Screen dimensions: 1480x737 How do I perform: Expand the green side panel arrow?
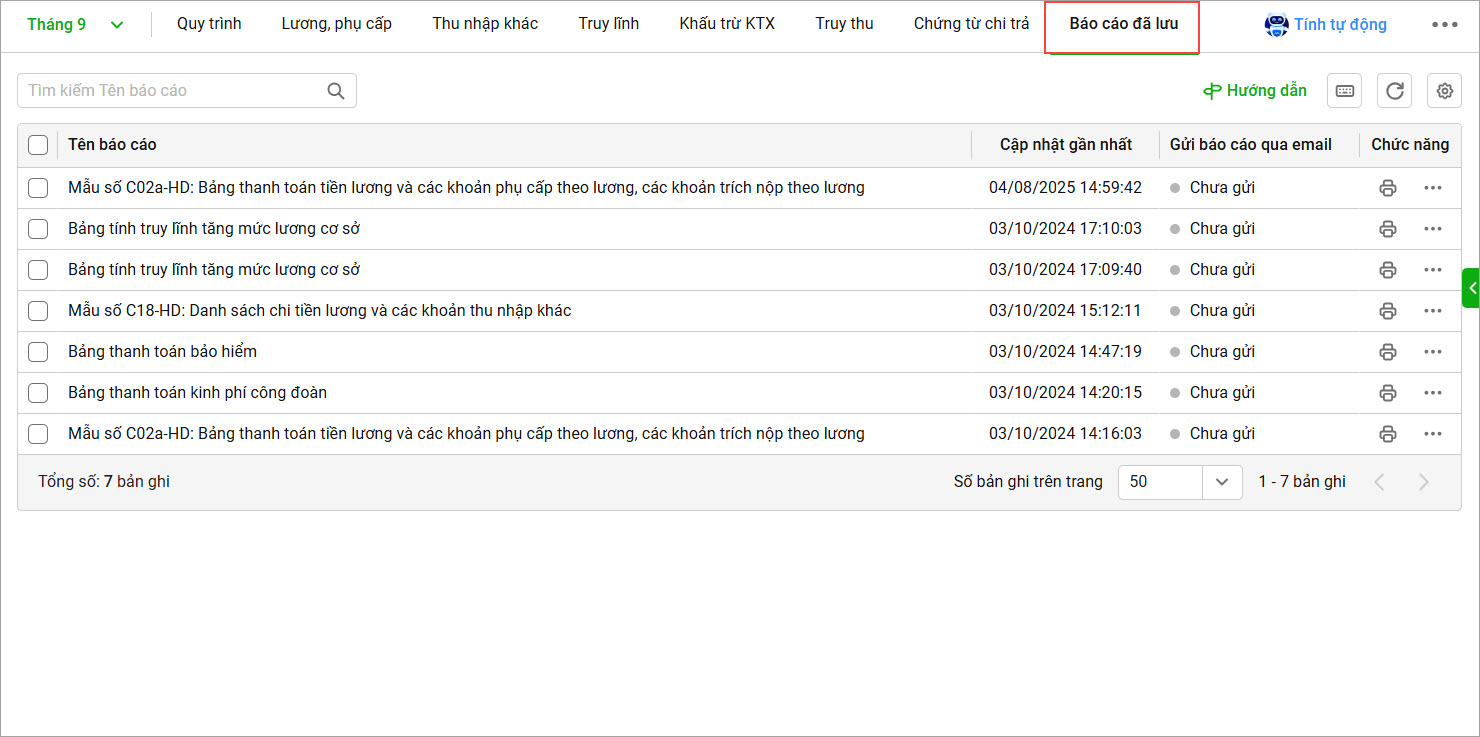(x=1471, y=288)
